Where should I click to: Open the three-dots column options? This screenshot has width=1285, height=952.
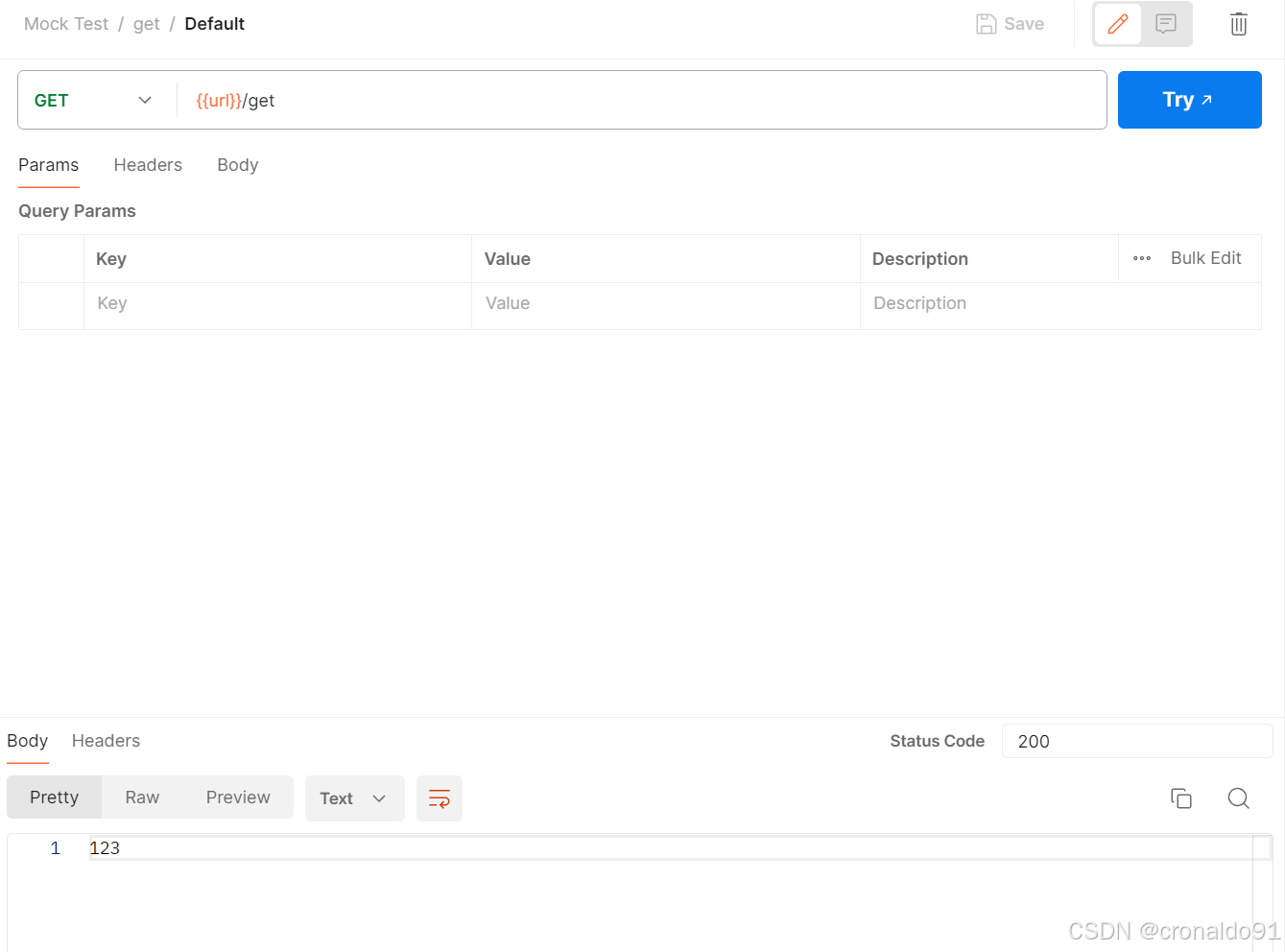[1142, 258]
